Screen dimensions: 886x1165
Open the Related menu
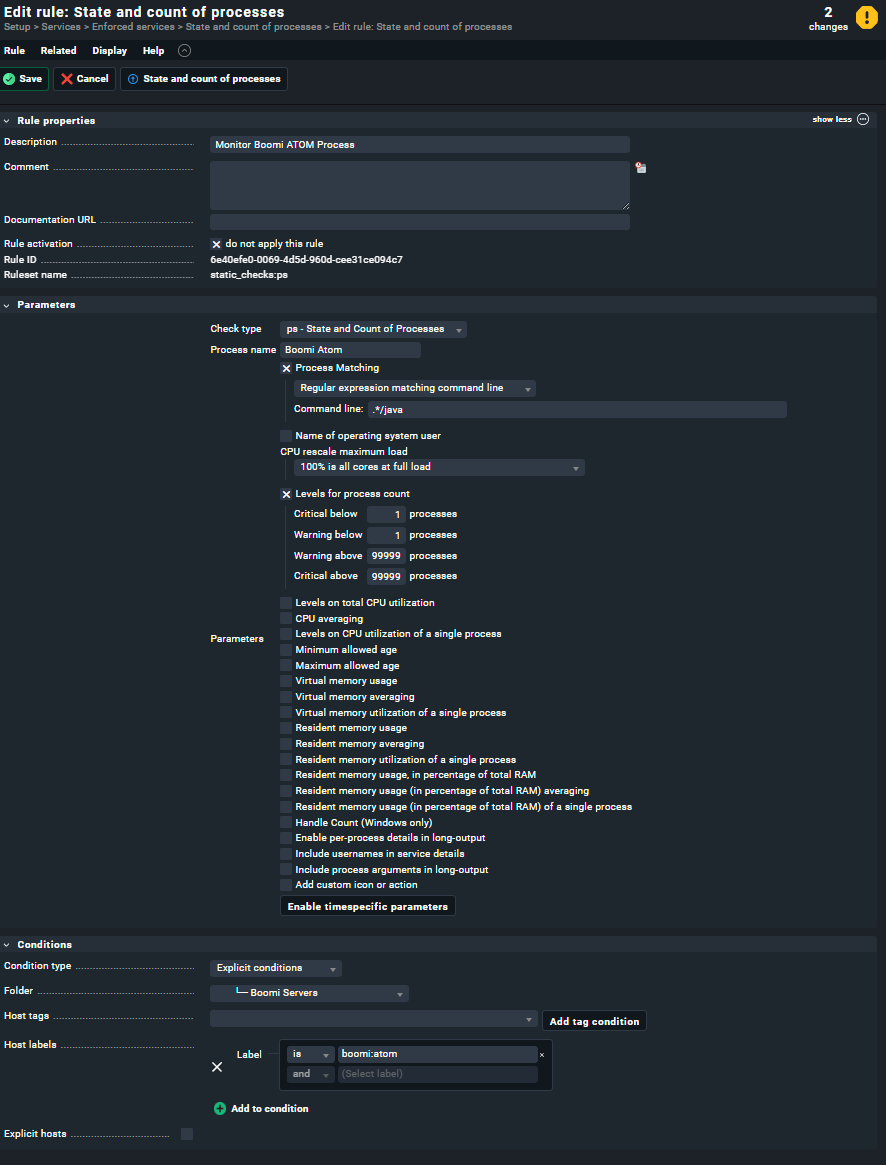click(x=58, y=51)
